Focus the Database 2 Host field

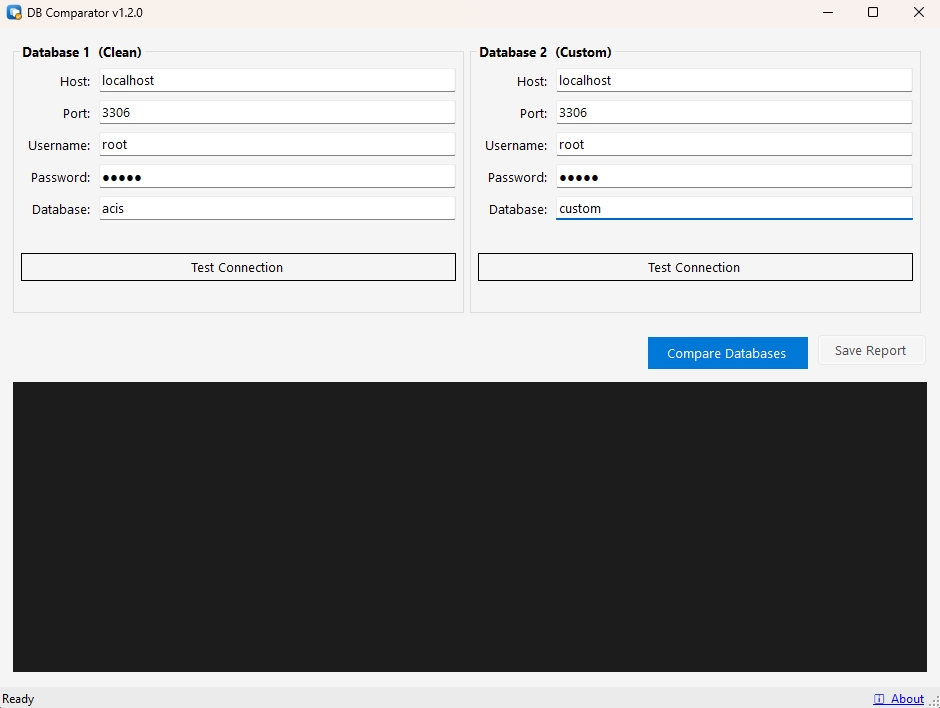click(734, 80)
